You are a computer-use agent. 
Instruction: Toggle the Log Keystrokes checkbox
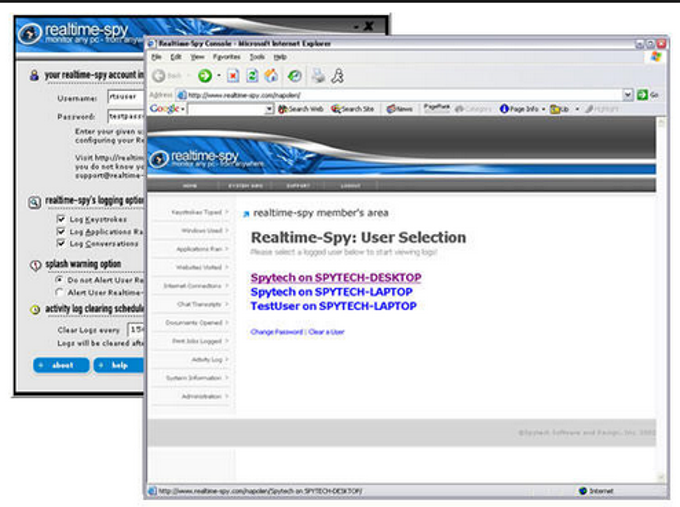point(61,219)
